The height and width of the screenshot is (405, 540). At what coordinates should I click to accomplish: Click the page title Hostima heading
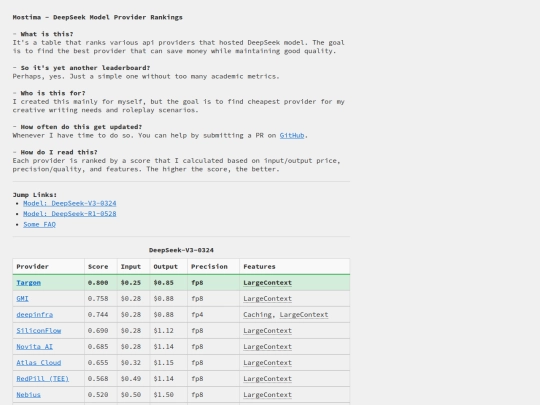97,17
